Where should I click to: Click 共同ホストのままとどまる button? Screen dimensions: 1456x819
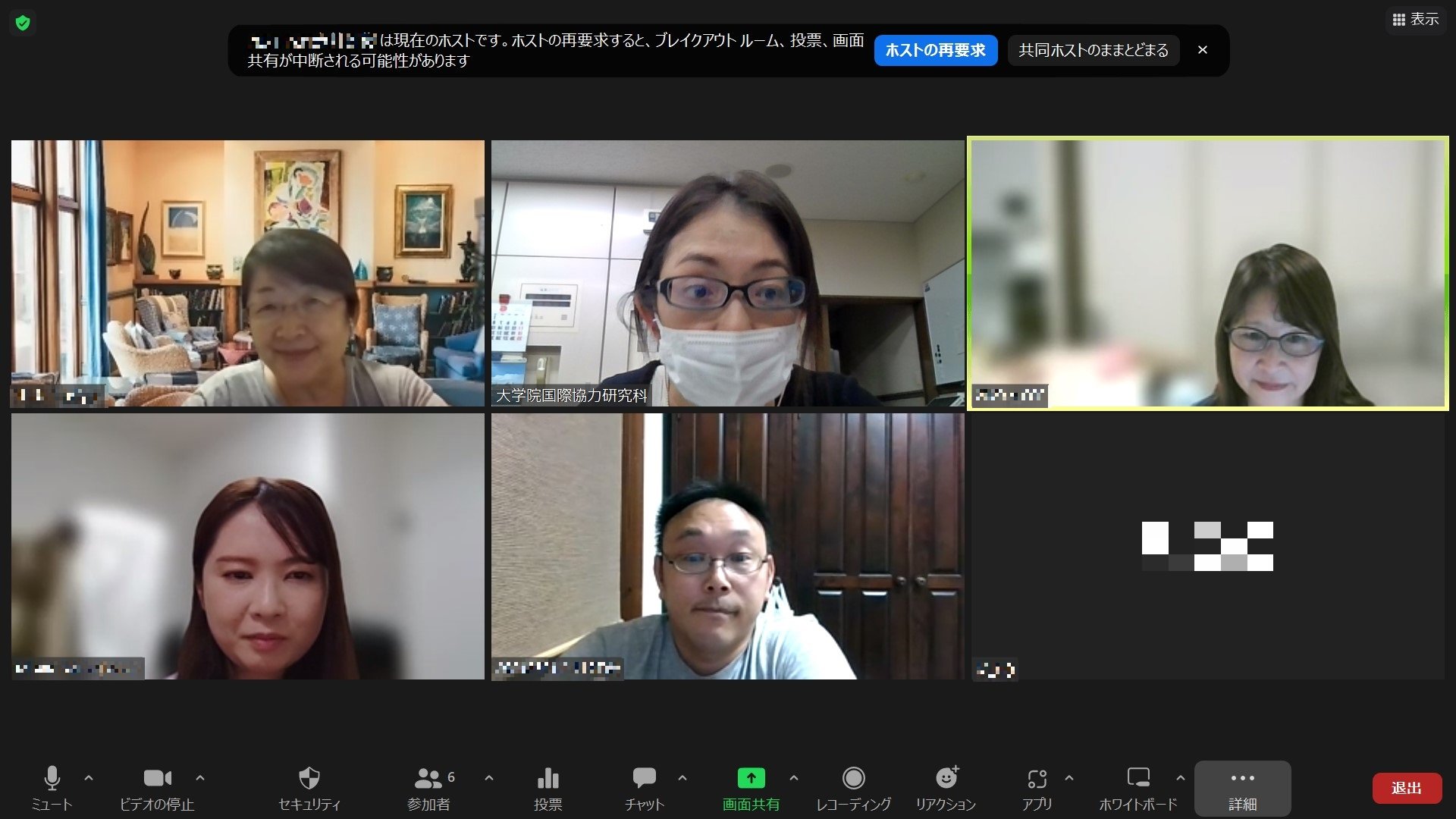1093,51
